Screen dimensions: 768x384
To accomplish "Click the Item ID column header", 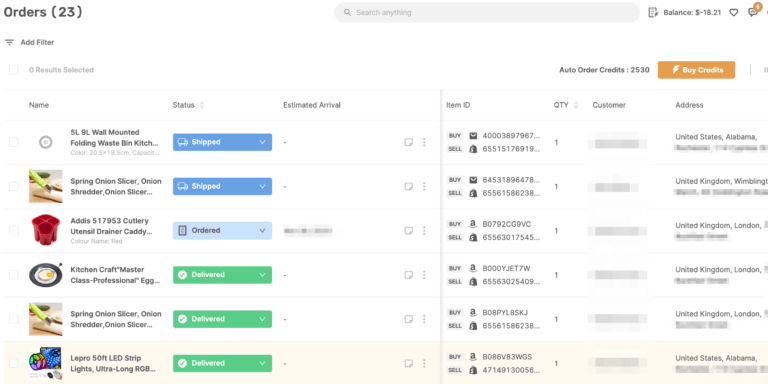I will (458, 105).
